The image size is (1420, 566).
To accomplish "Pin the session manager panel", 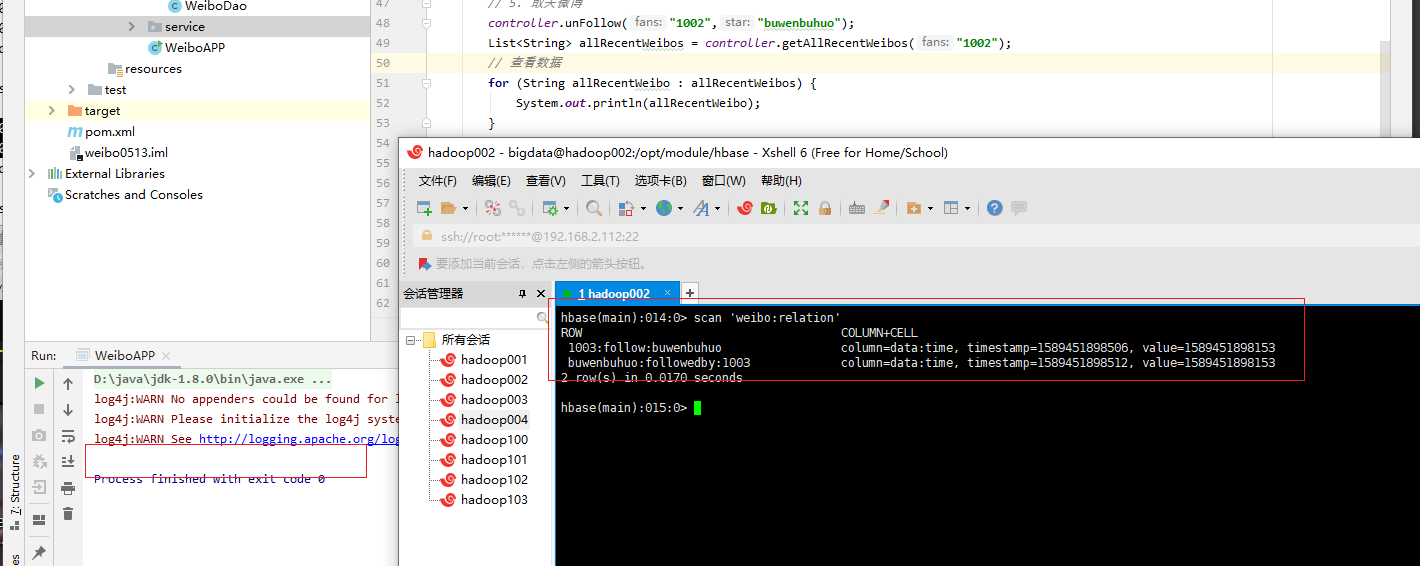I will pos(522,294).
